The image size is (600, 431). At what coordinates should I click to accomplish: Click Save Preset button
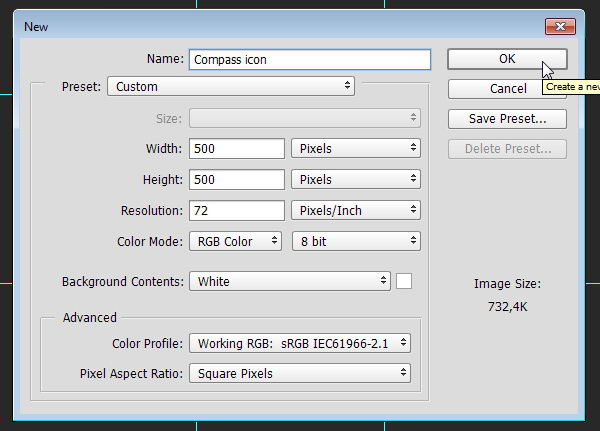(x=507, y=119)
